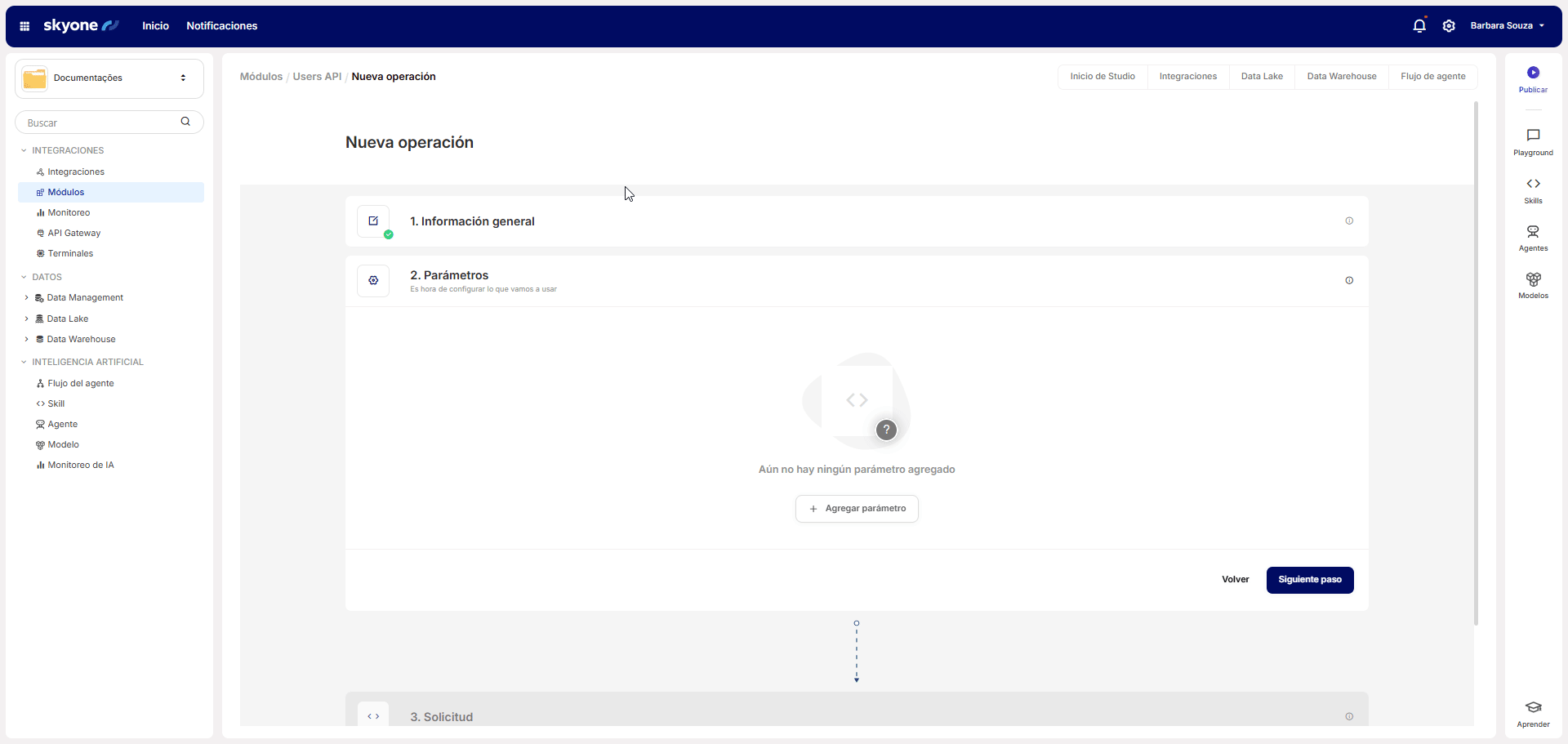The image size is (1568, 744).
Task: Expand the Data Lake tree item
Action: 26,319
